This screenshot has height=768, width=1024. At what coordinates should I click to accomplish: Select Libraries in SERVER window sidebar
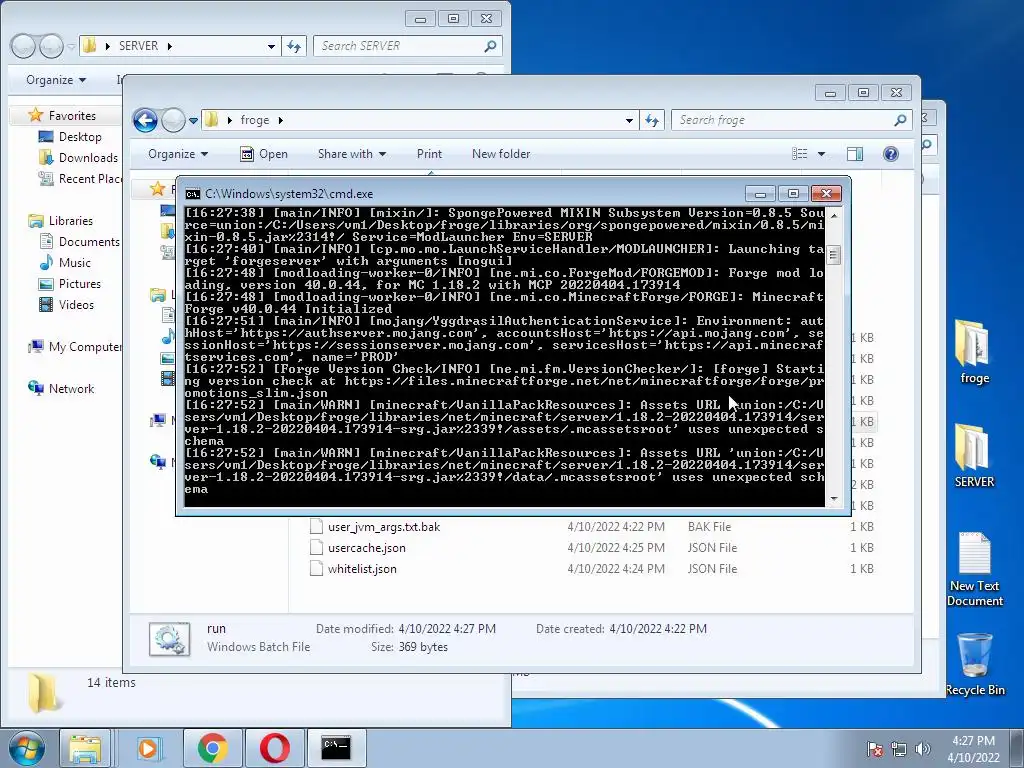71,221
